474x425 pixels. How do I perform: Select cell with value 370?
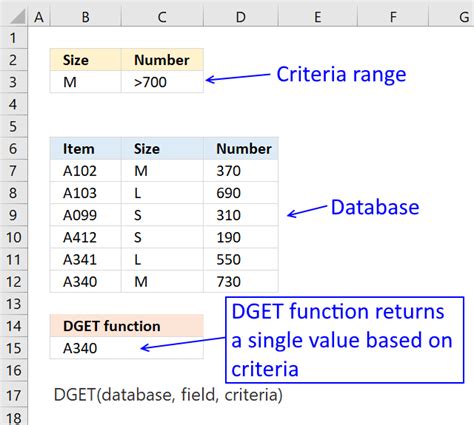pos(241,171)
